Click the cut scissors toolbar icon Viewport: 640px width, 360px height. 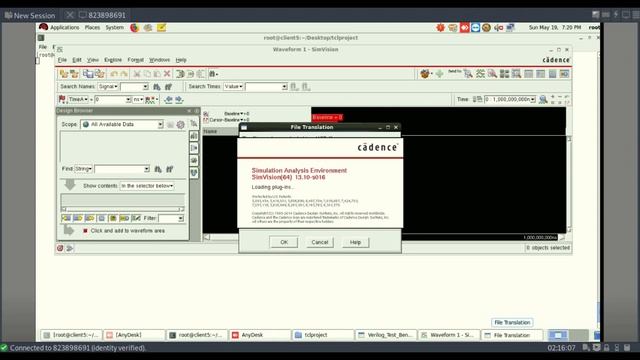(137, 74)
